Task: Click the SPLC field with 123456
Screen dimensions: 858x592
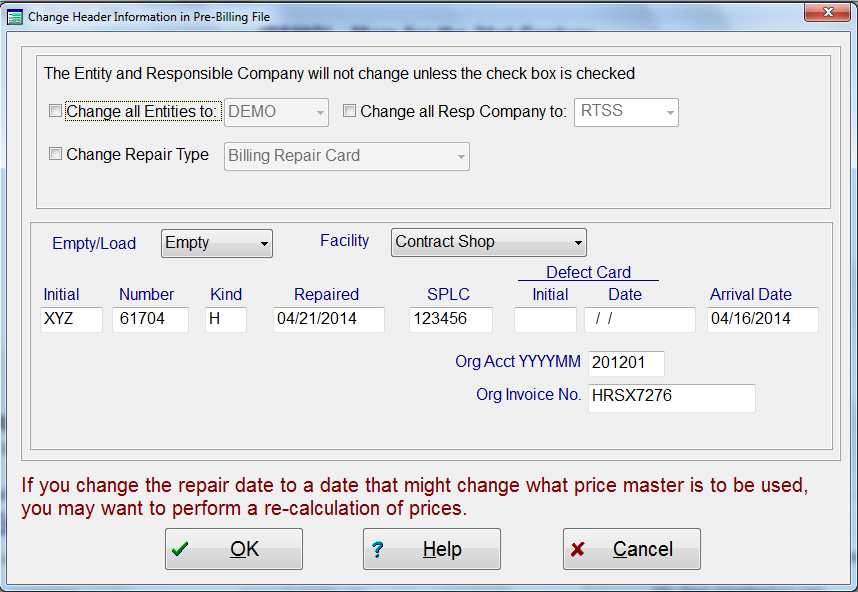Action: pos(450,320)
